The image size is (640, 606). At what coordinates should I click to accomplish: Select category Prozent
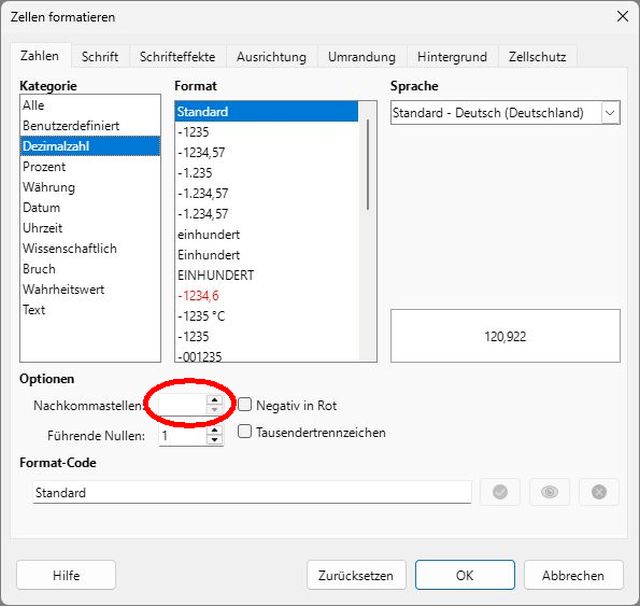(90, 166)
